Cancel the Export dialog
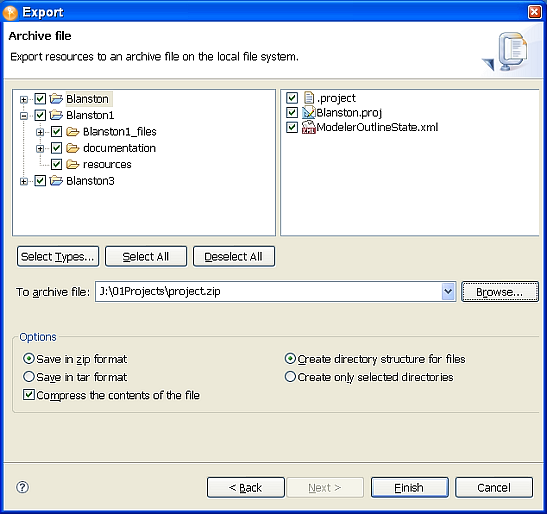 point(494,487)
